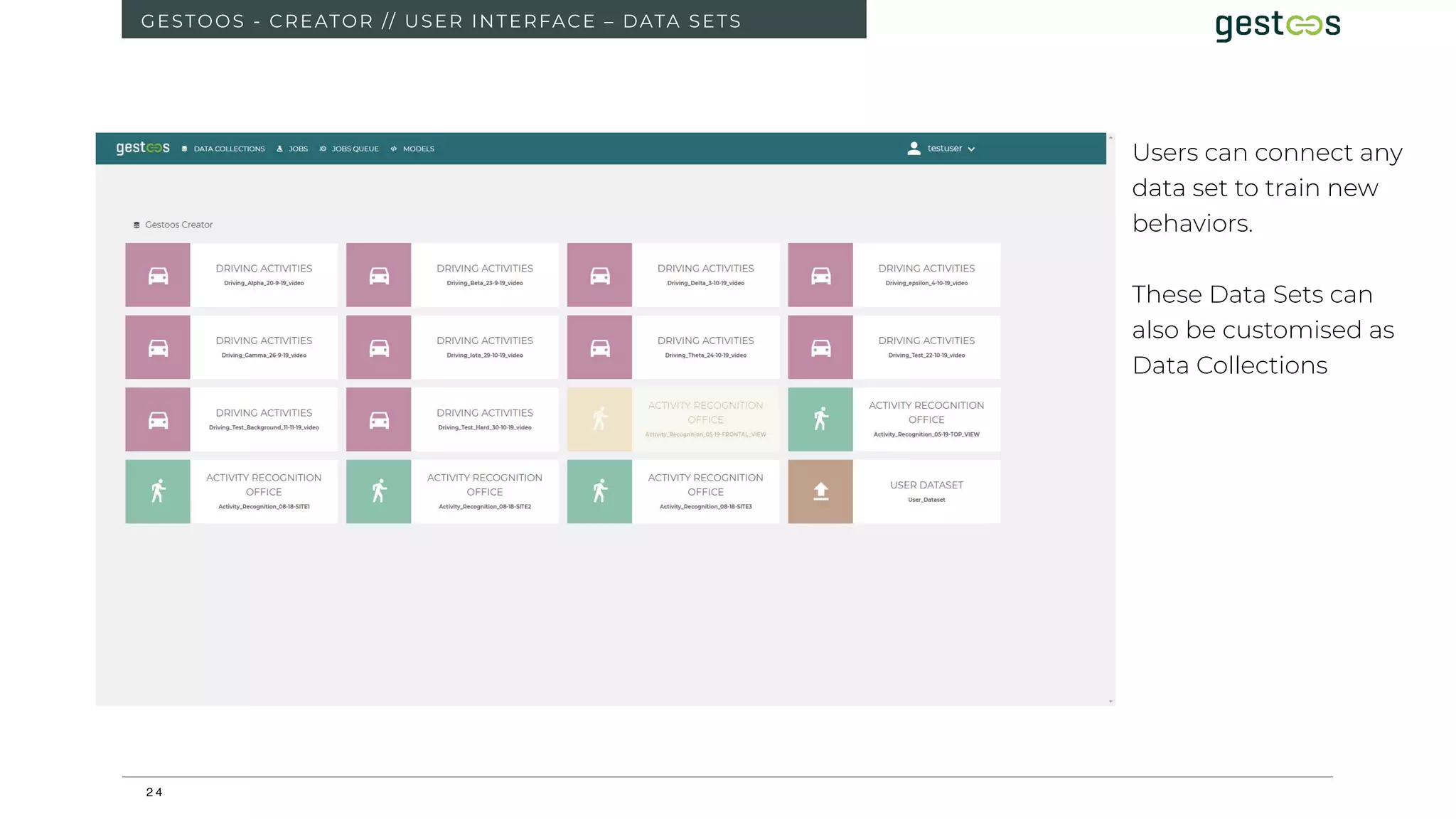Open Driving_Theta_24-10-19_video car icon tile
The width and height of the screenshot is (1456, 819).
coord(599,348)
